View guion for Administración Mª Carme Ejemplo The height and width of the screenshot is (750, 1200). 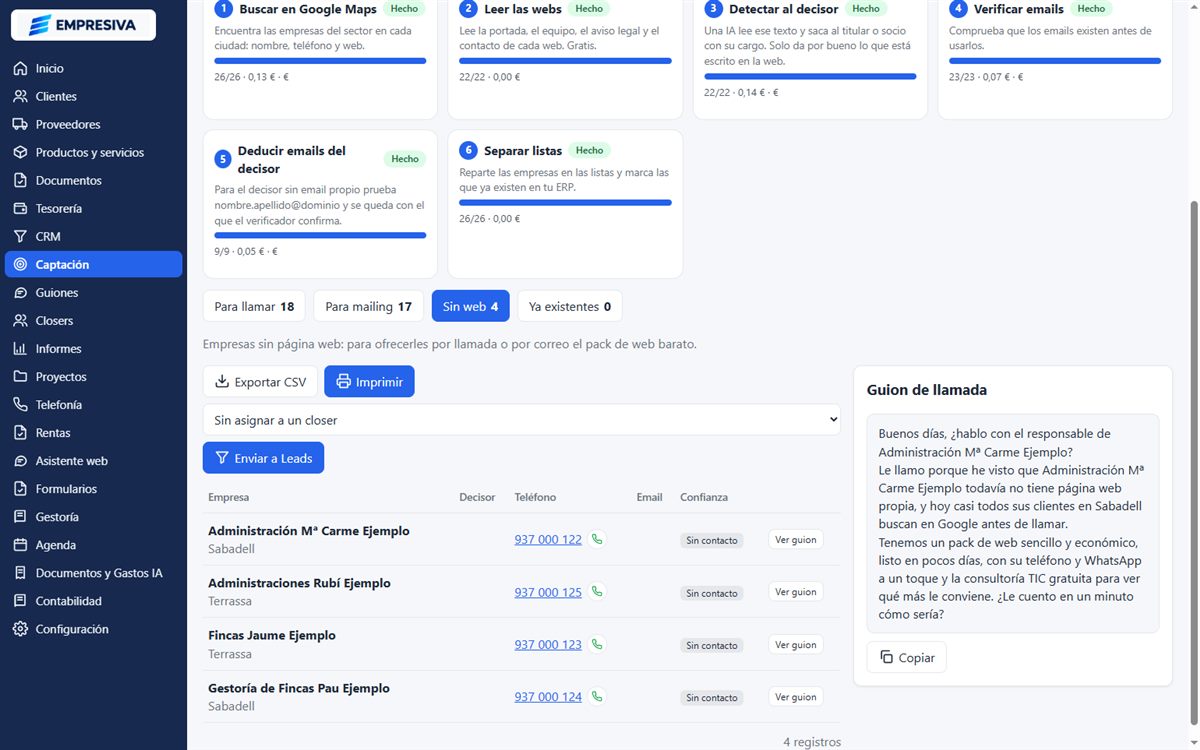(x=796, y=539)
